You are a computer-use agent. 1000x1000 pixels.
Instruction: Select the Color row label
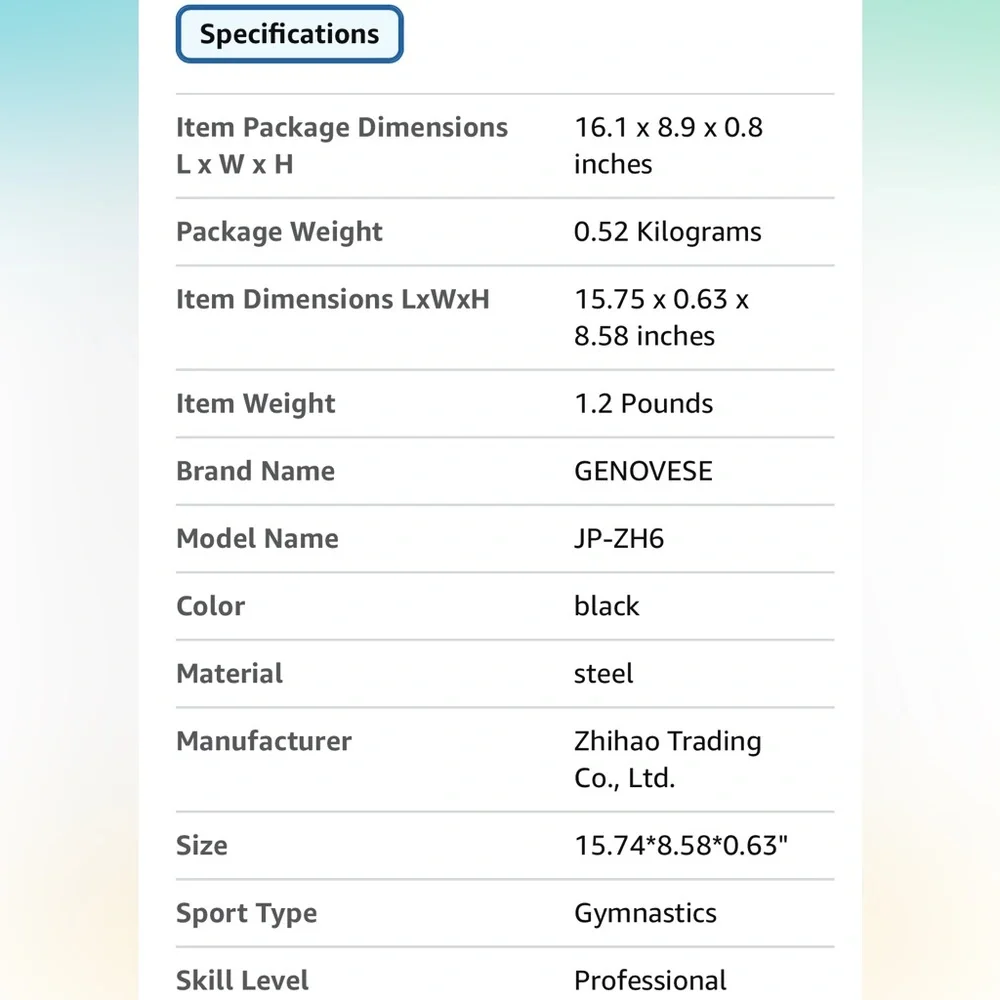pos(210,607)
